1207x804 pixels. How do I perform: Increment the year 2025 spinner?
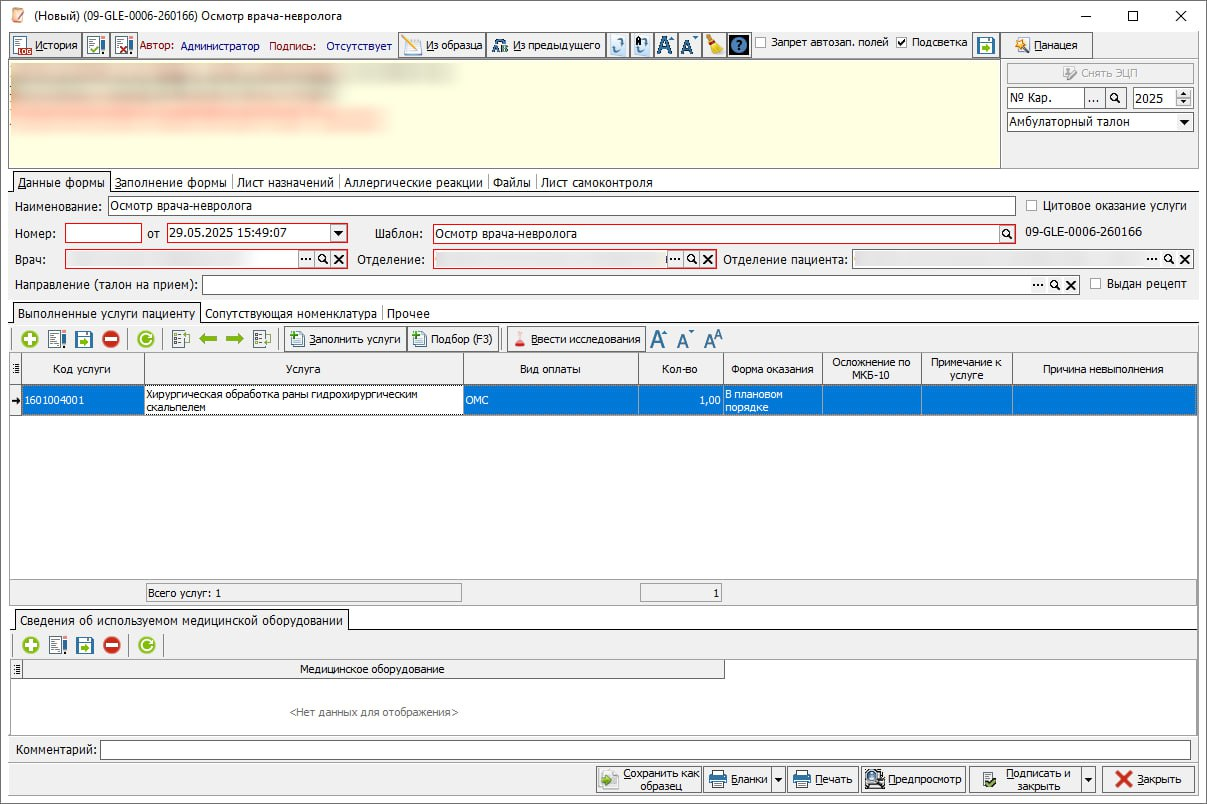tap(1185, 94)
